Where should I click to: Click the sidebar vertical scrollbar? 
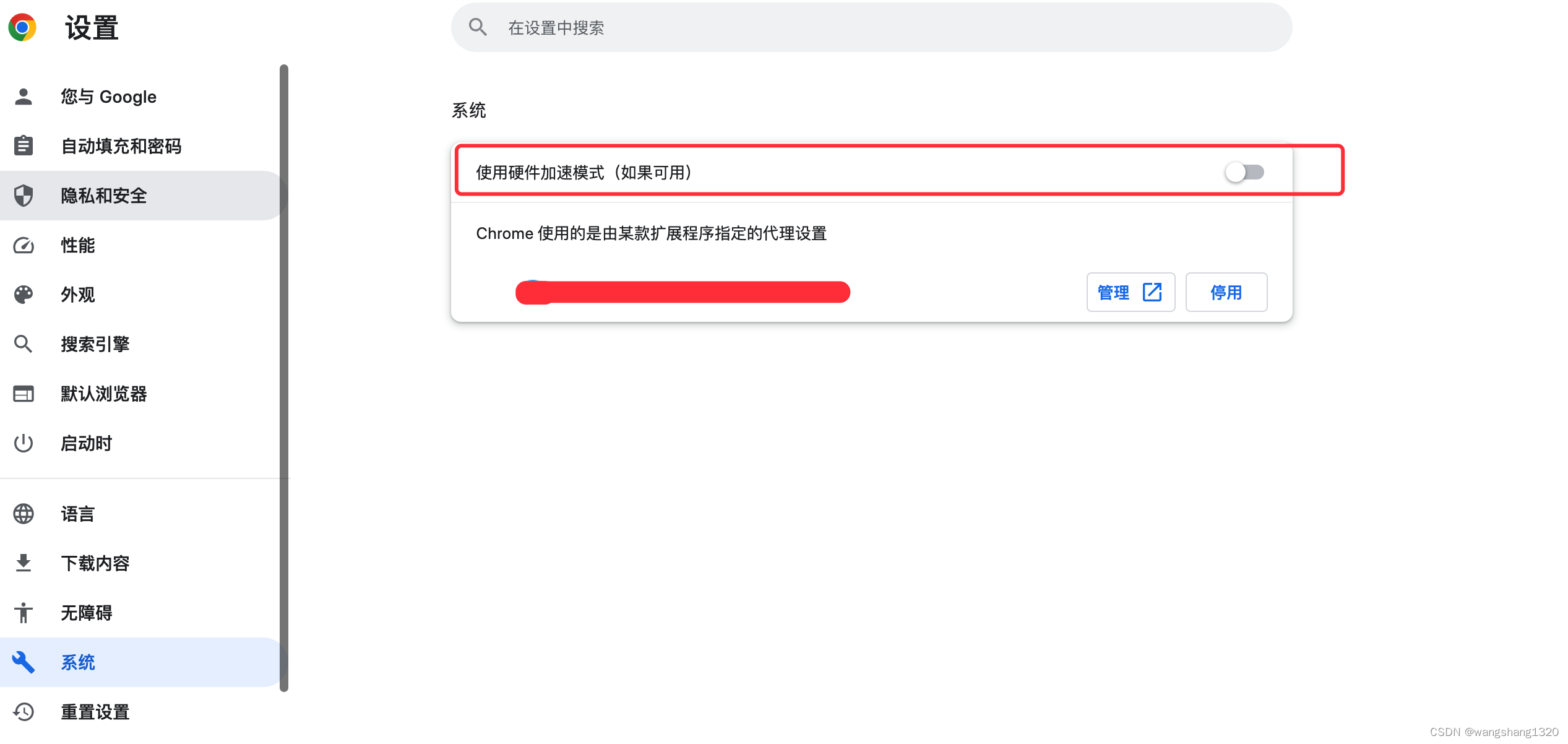[x=284, y=378]
